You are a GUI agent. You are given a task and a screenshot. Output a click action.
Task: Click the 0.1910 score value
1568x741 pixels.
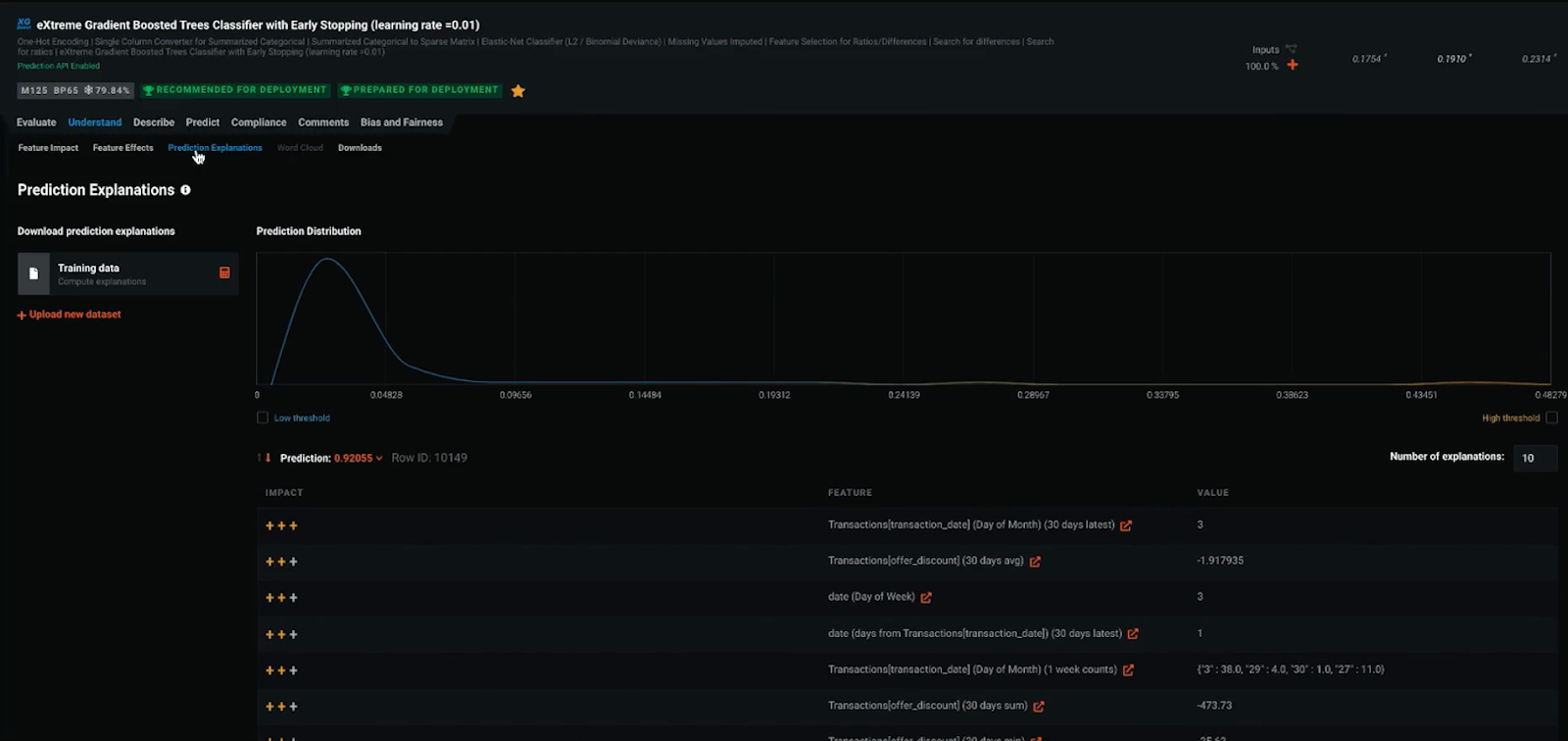pos(1452,59)
